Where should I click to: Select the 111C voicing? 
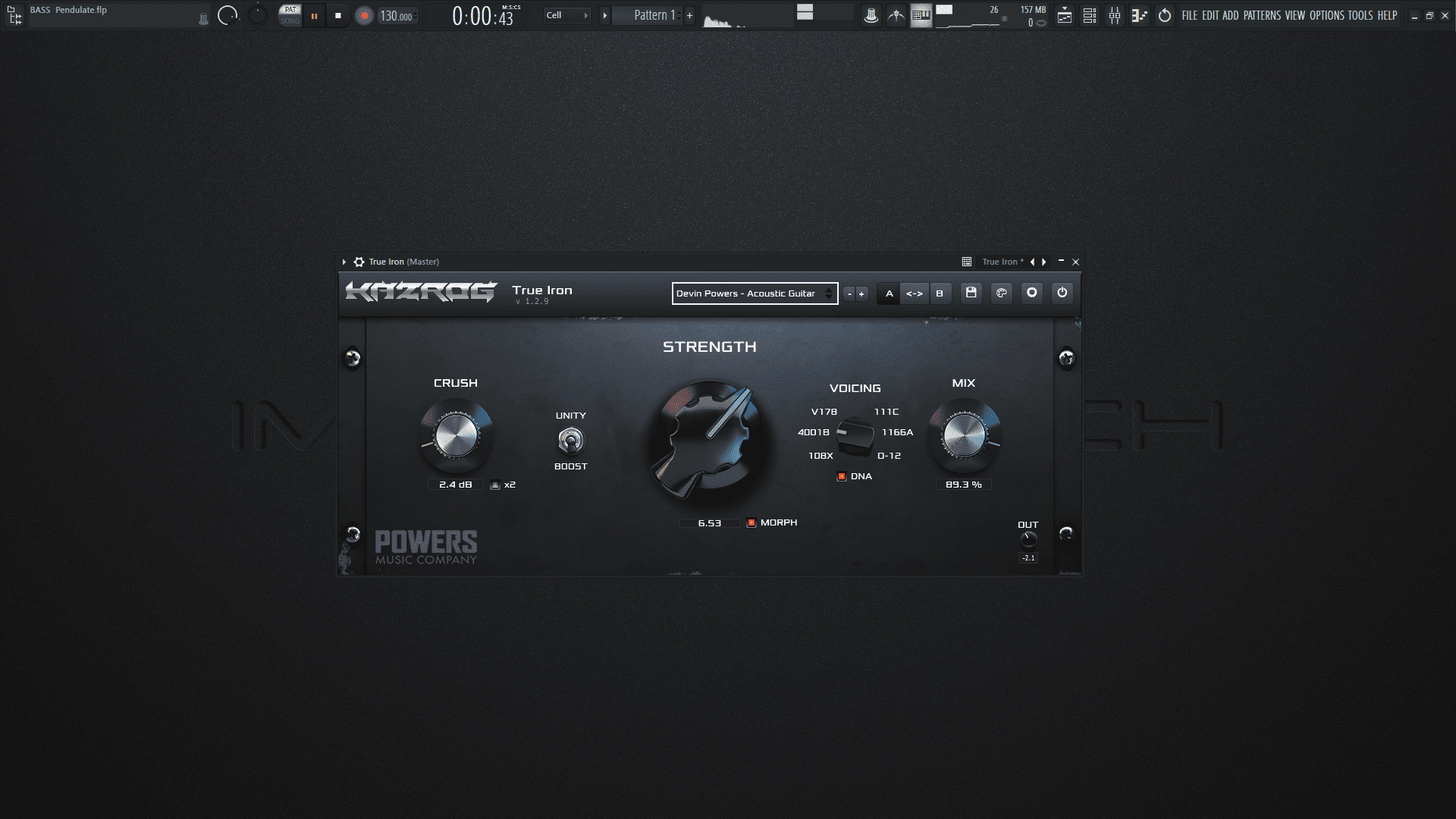click(x=886, y=412)
